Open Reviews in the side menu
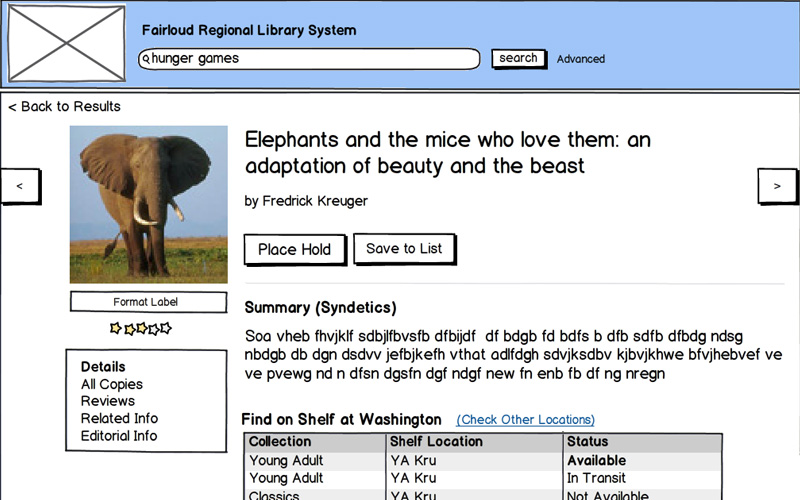Image resolution: width=800 pixels, height=500 pixels. [108, 401]
